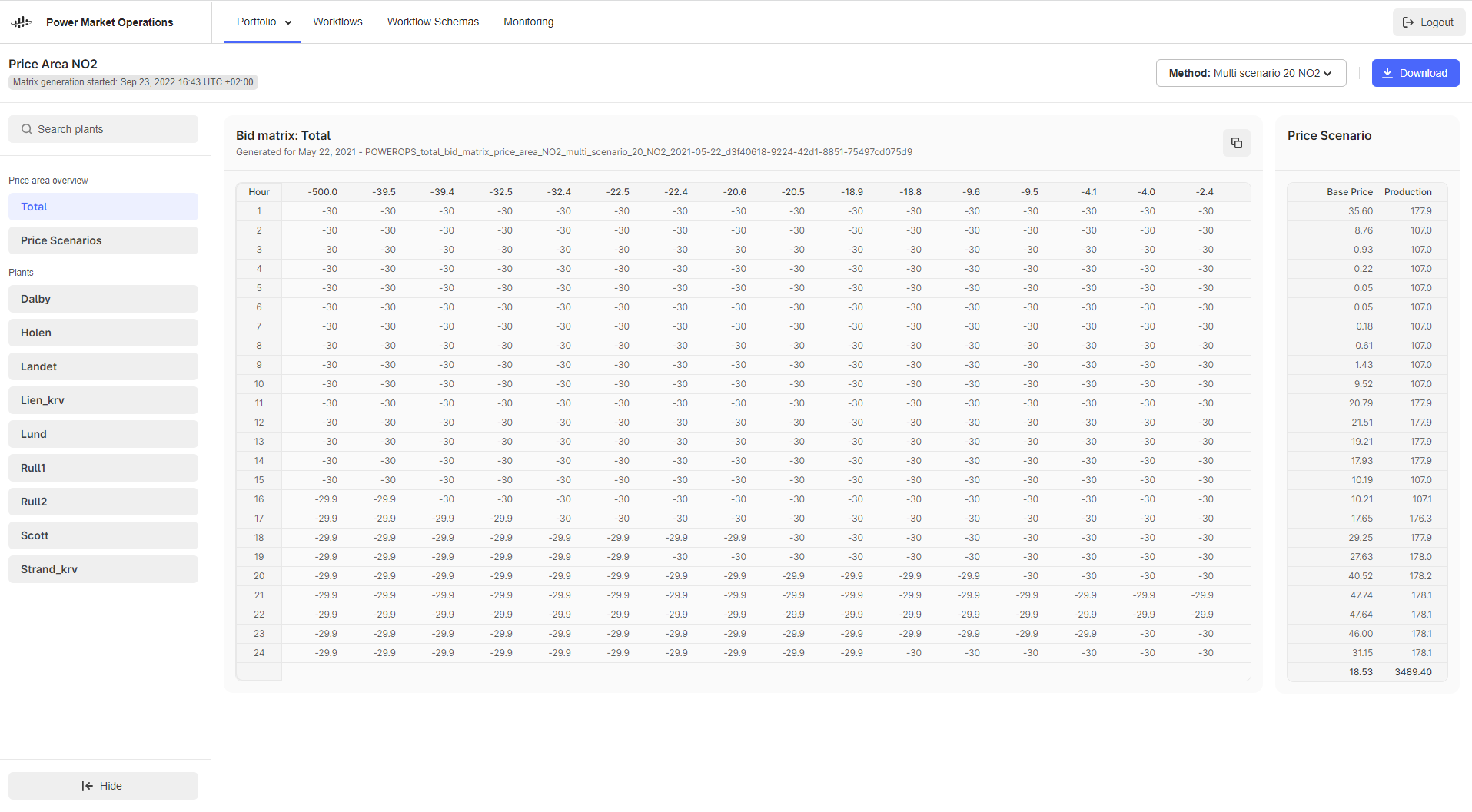Click hour 16 row label
This screenshot has width=1472, height=812.
[x=259, y=499]
